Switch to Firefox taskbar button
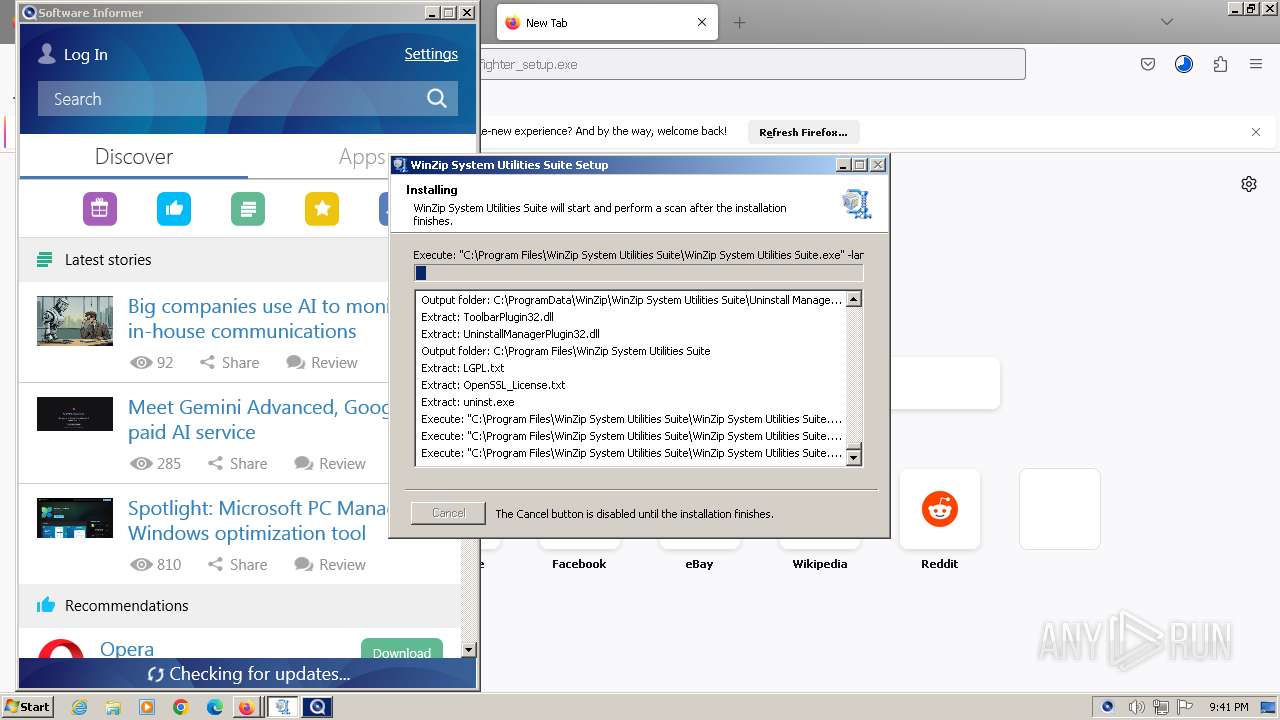The width and height of the screenshot is (1280, 720). click(247, 707)
